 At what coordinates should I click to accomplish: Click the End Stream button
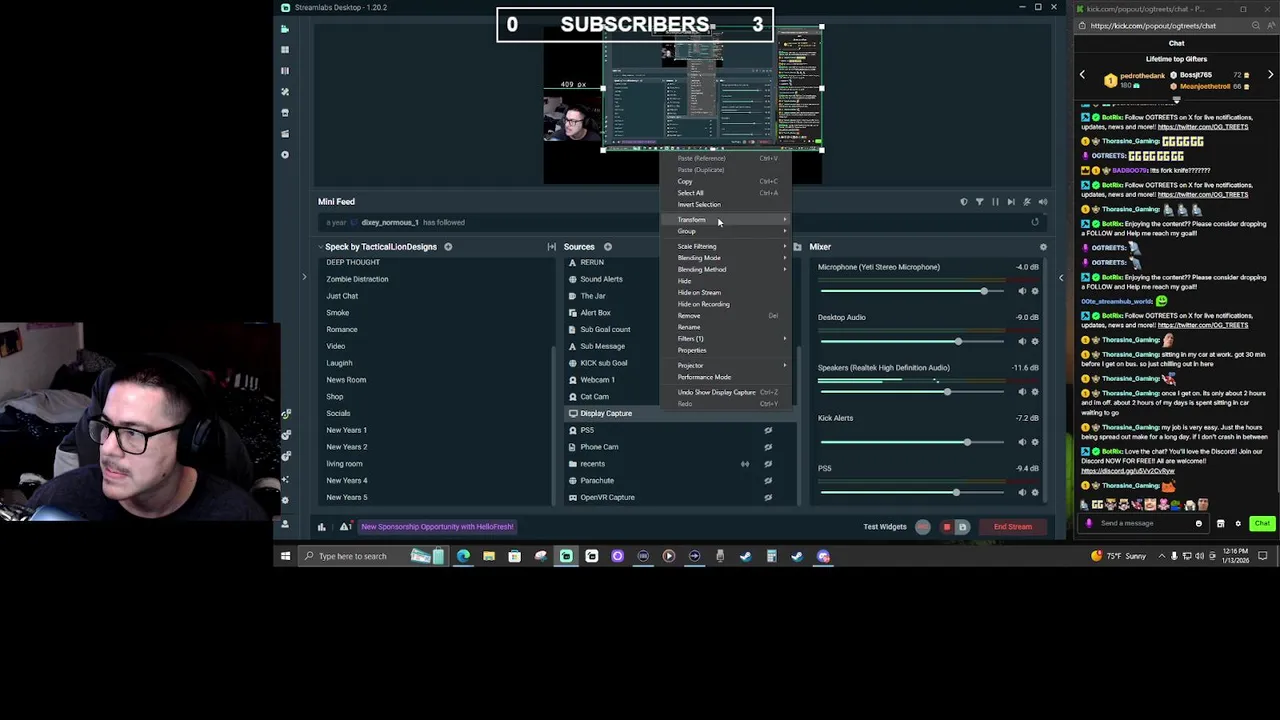point(1012,527)
